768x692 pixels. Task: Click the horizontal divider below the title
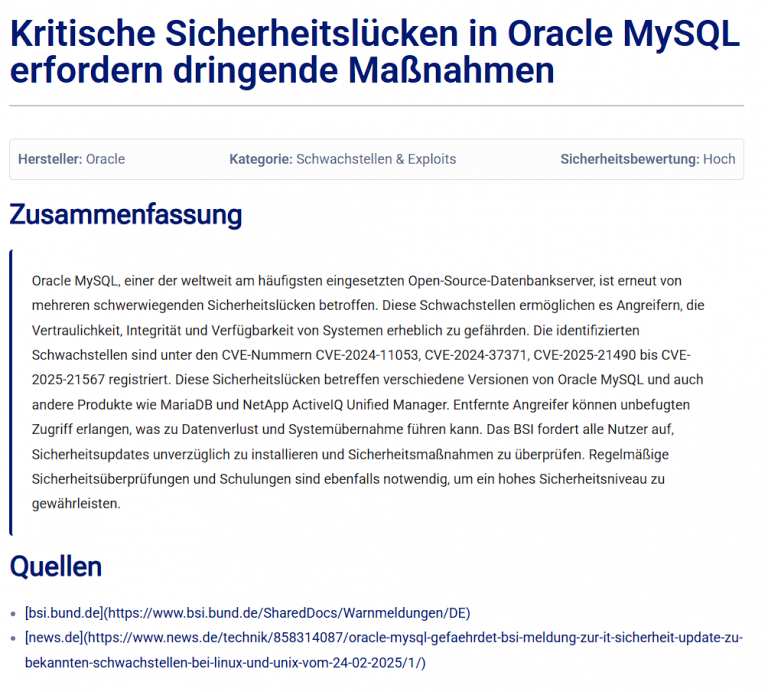(x=376, y=105)
